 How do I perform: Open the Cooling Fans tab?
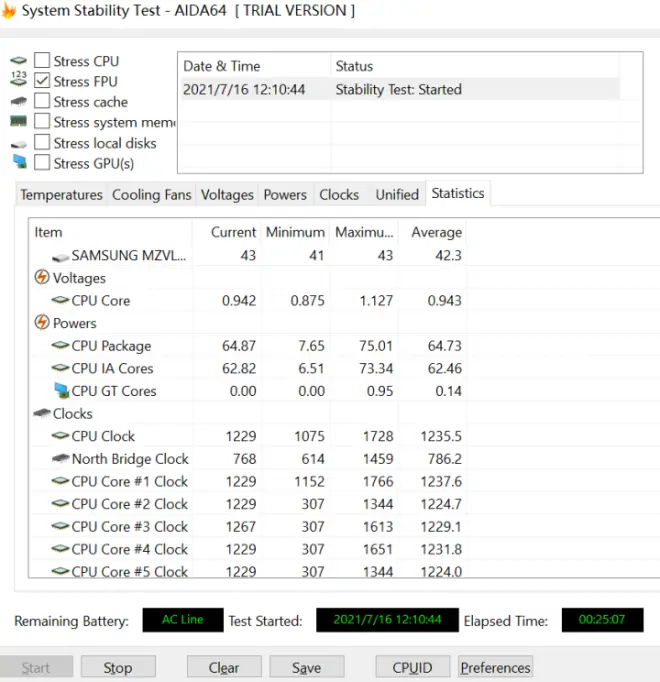tap(151, 195)
